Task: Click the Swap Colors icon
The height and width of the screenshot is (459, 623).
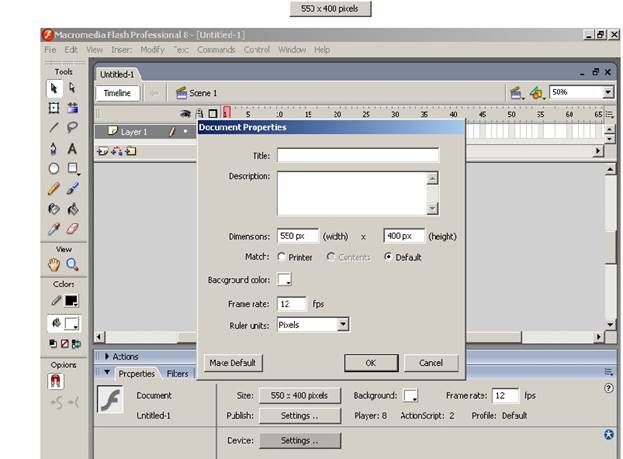Action: (76, 344)
